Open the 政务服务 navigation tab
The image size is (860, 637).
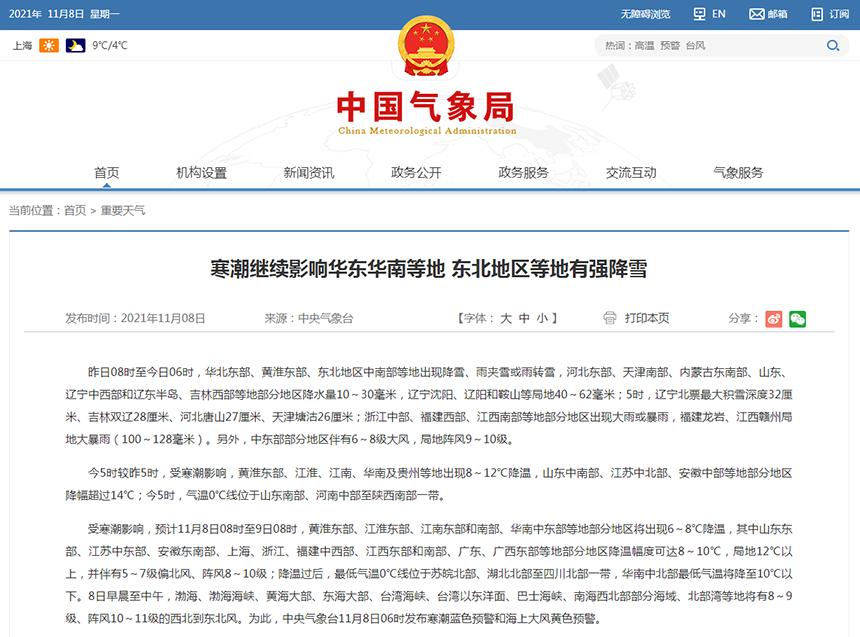(523, 173)
